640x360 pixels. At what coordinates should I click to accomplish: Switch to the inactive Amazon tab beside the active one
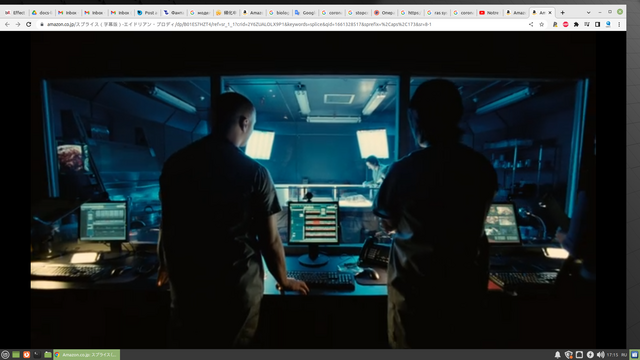pos(516,13)
